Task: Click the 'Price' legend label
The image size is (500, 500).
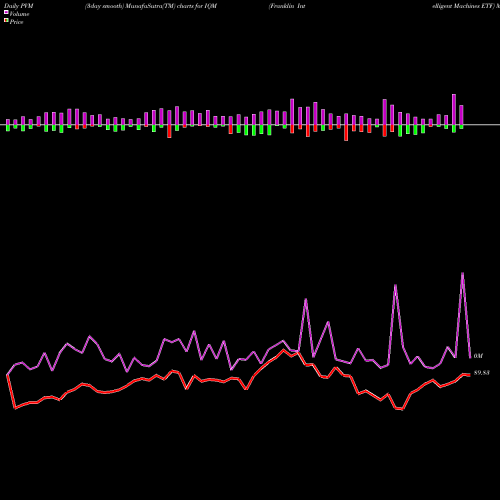Action: point(16,22)
